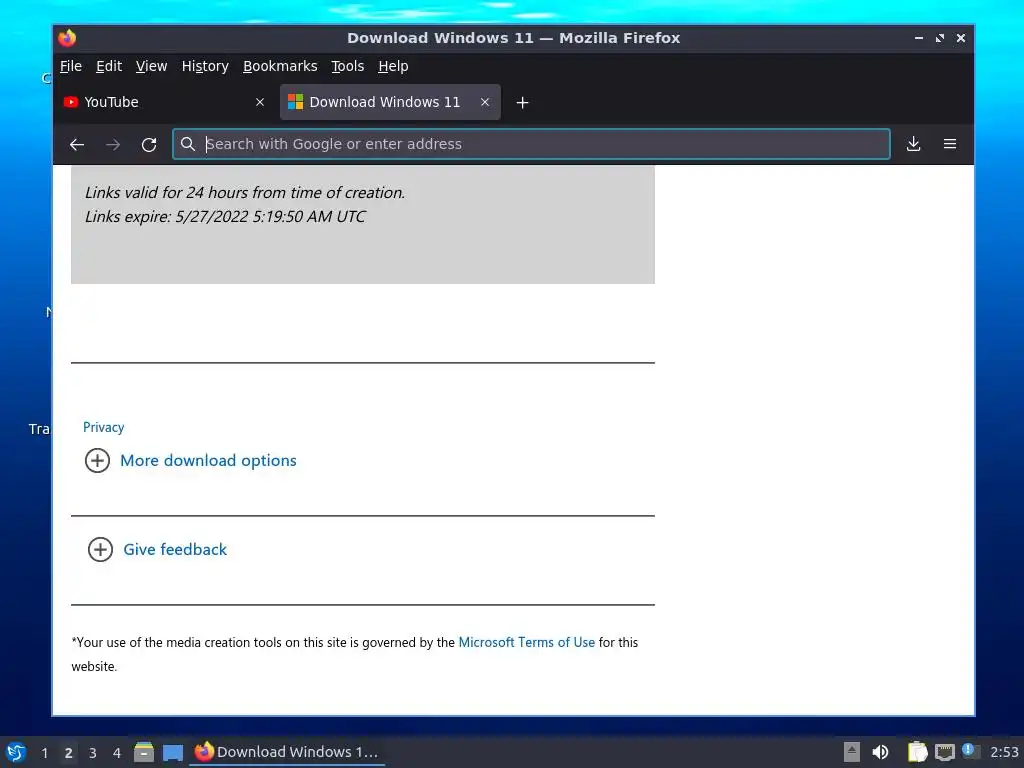Open the Help menu
Viewport: 1024px width, 768px height.
[393, 66]
